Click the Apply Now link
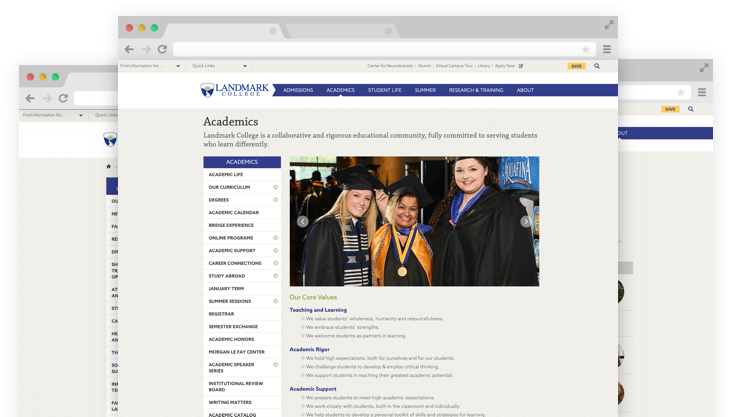Image resolution: width=732 pixels, height=417 pixels. click(x=505, y=66)
